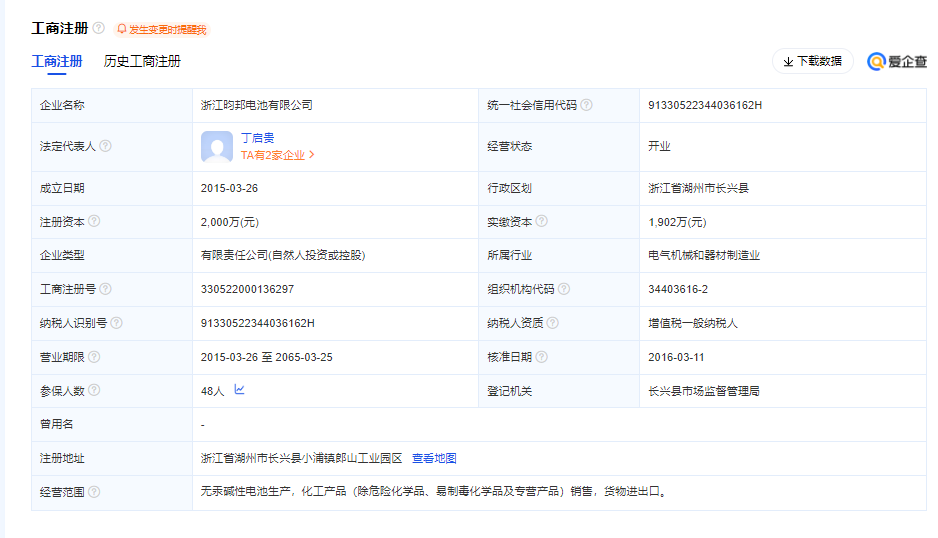Expand TA有2家企业 link

(278, 155)
